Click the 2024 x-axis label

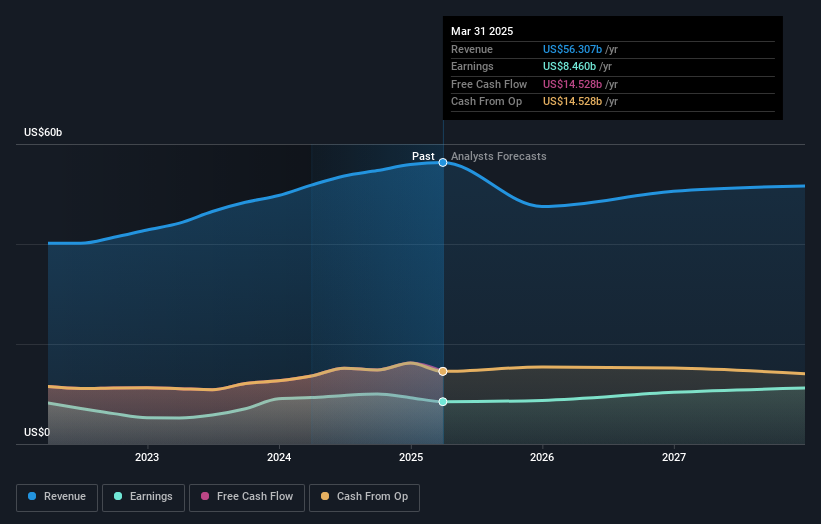[x=279, y=457]
